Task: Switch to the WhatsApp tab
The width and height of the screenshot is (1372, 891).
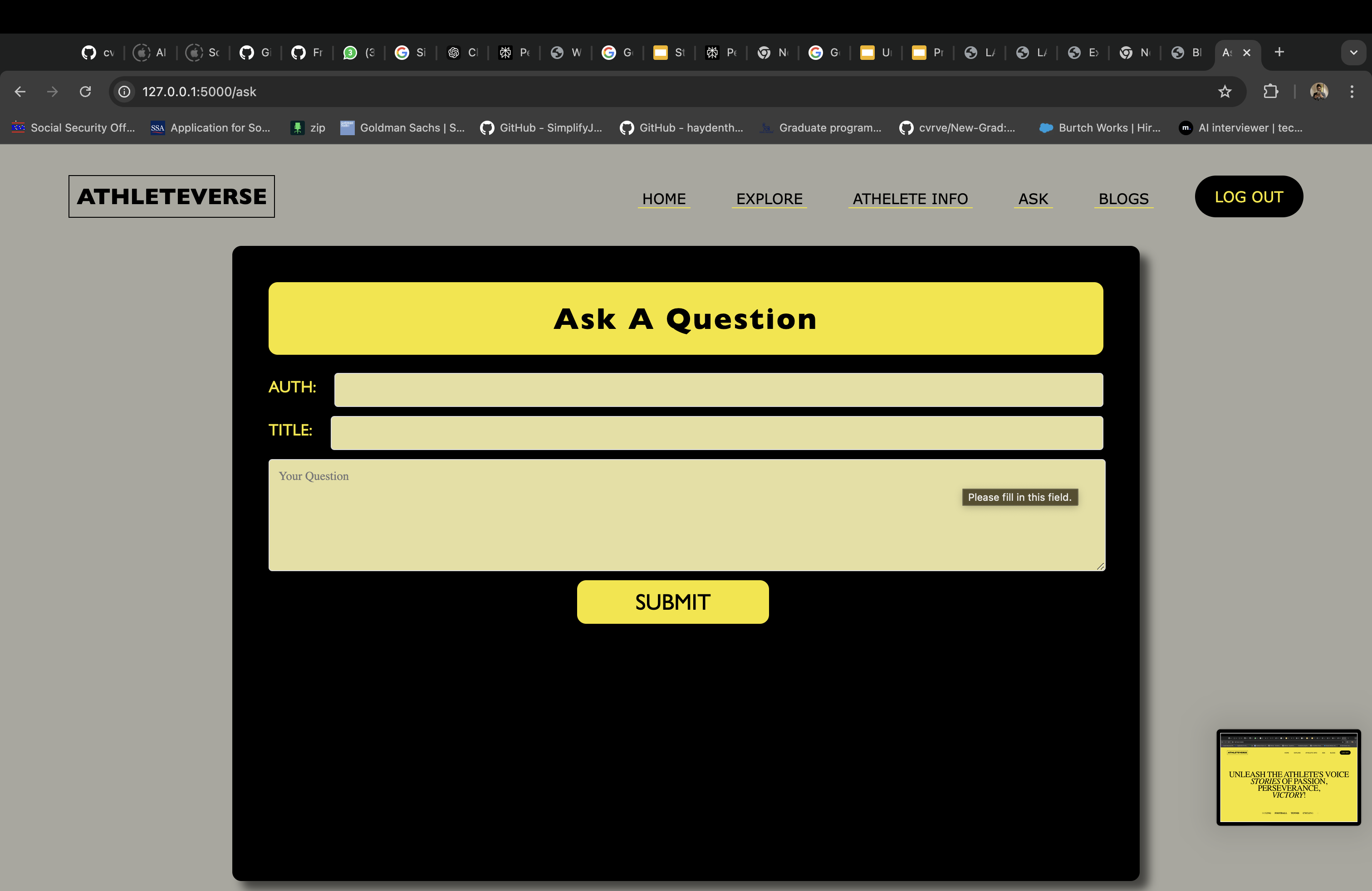Action: pyautogui.click(x=358, y=53)
